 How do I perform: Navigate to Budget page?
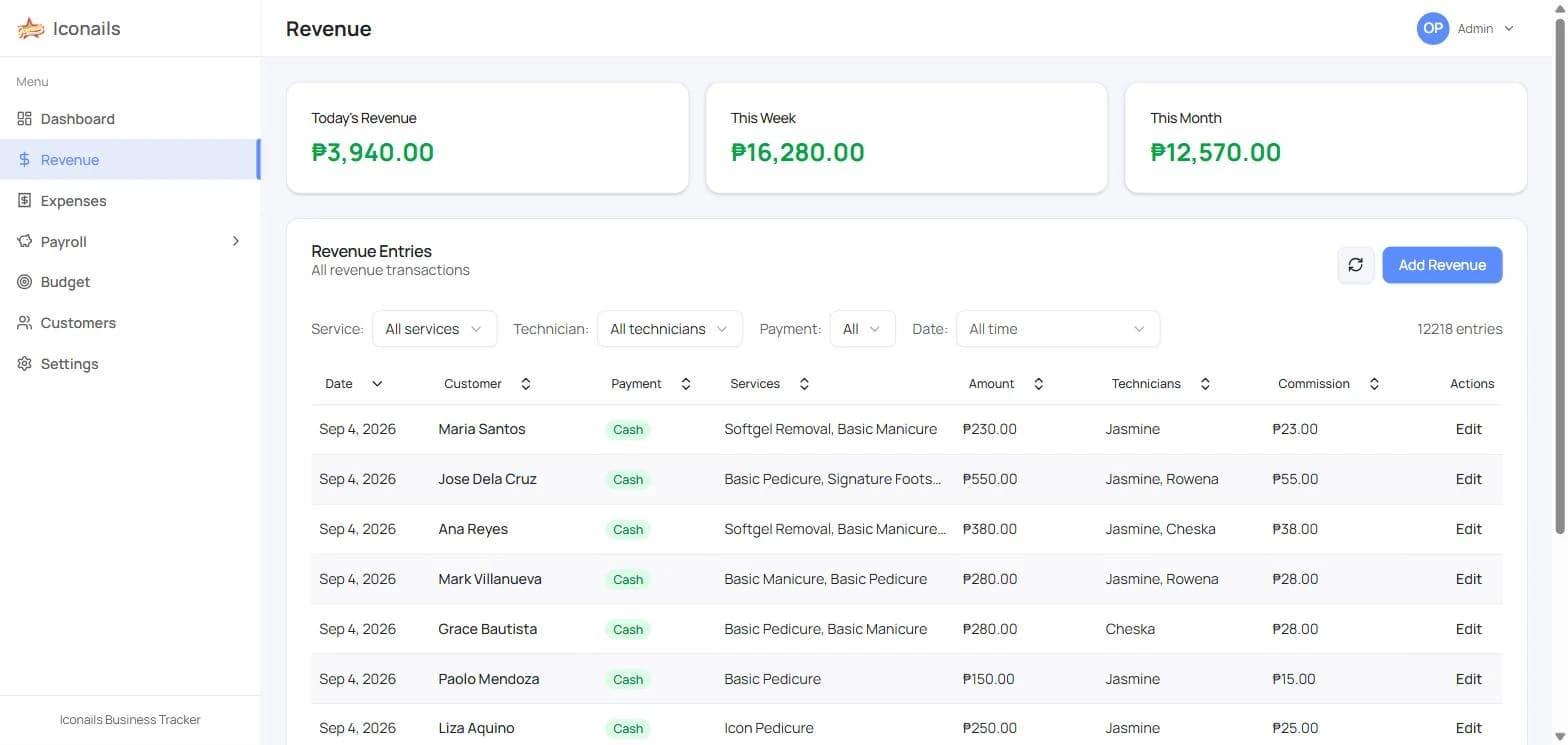(130, 282)
